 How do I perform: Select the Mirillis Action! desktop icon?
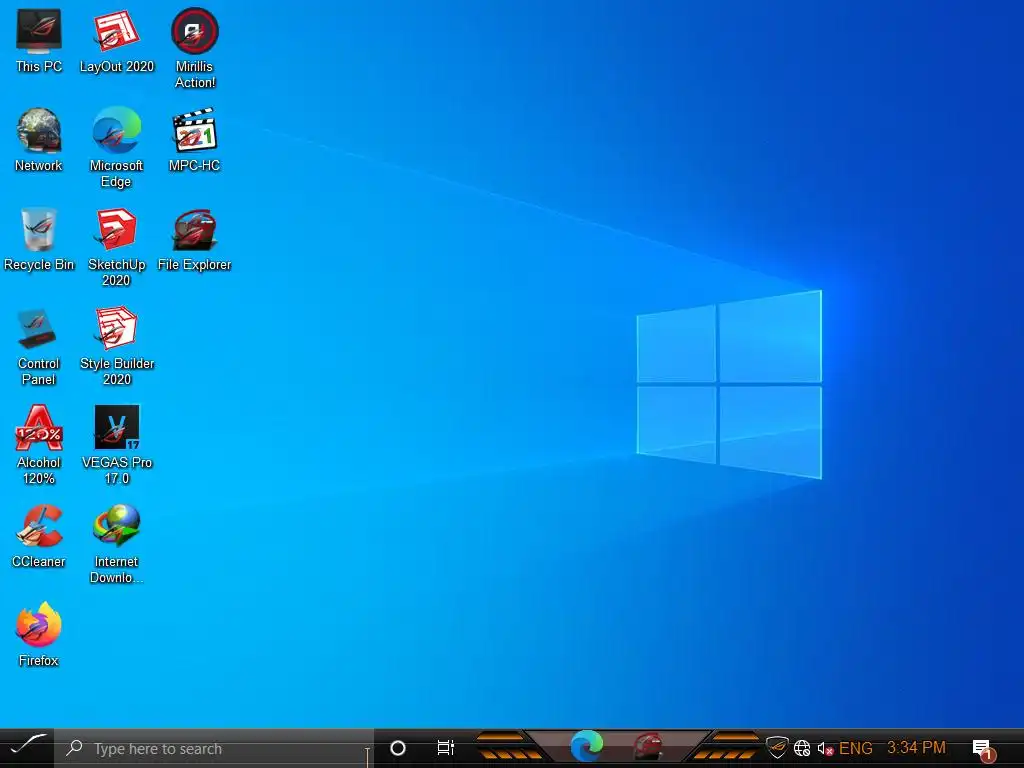(x=195, y=49)
